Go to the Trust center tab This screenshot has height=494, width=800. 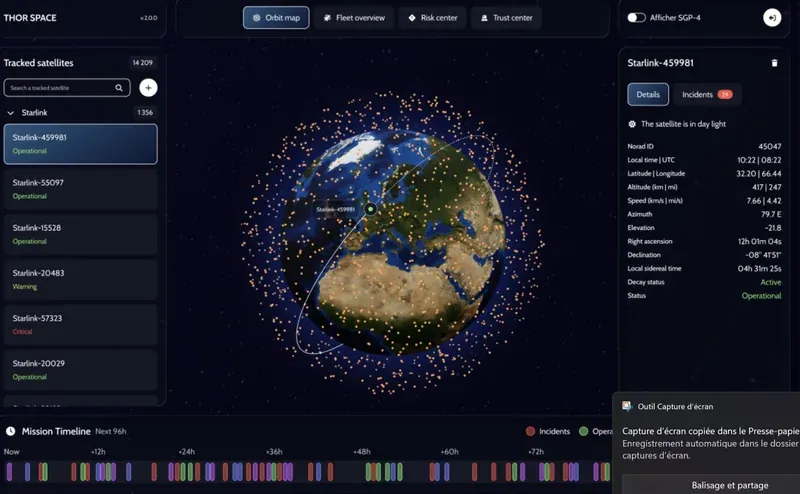(x=506, y=18)
